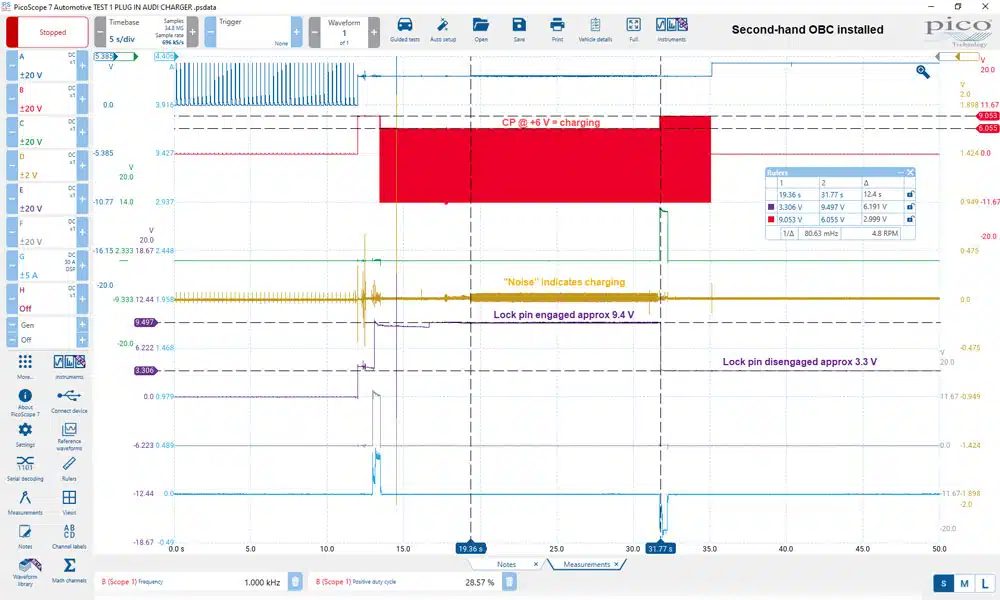Toggle lock for the red channel ruler row
This screenshot has width=1000, height=600.
[x=910, y=219]
